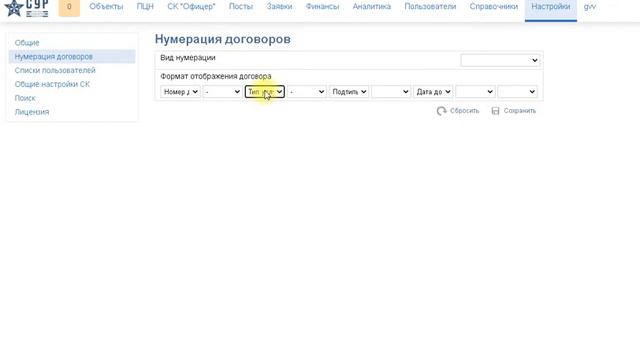Go to the ПЦН section
Screen dimensions: 640x360
(x=145, y=7)
